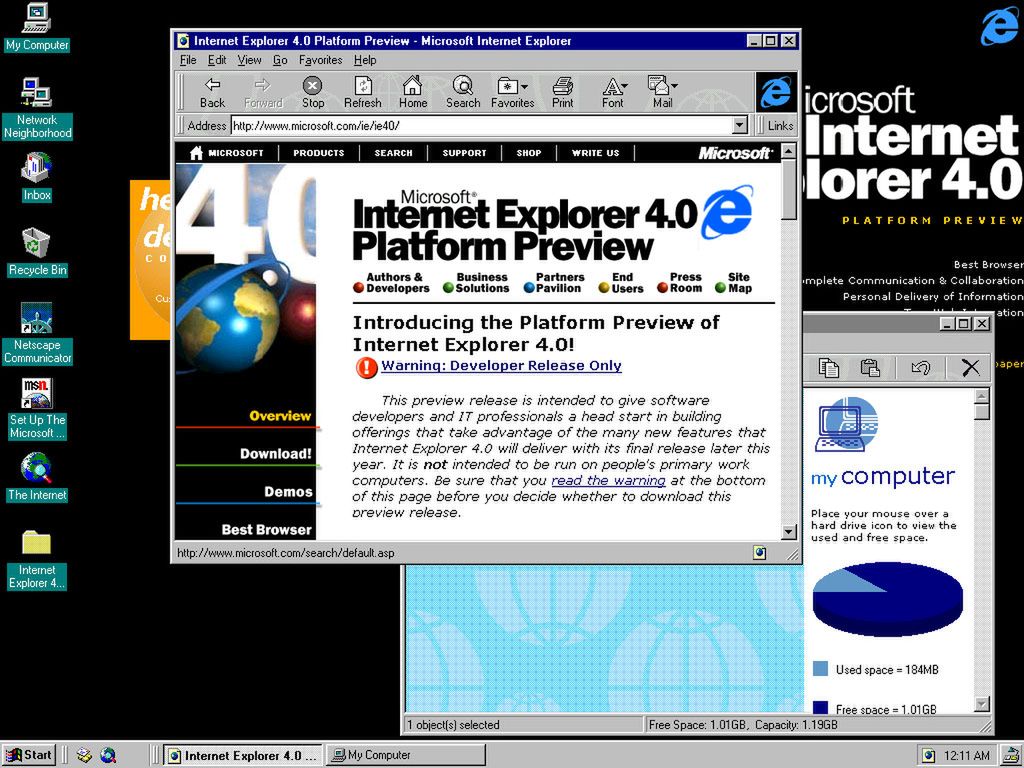Image resolution: width=1024 pixels, height=768 pixels.
Task: Refresh the current page
Action: click(362, 93)
